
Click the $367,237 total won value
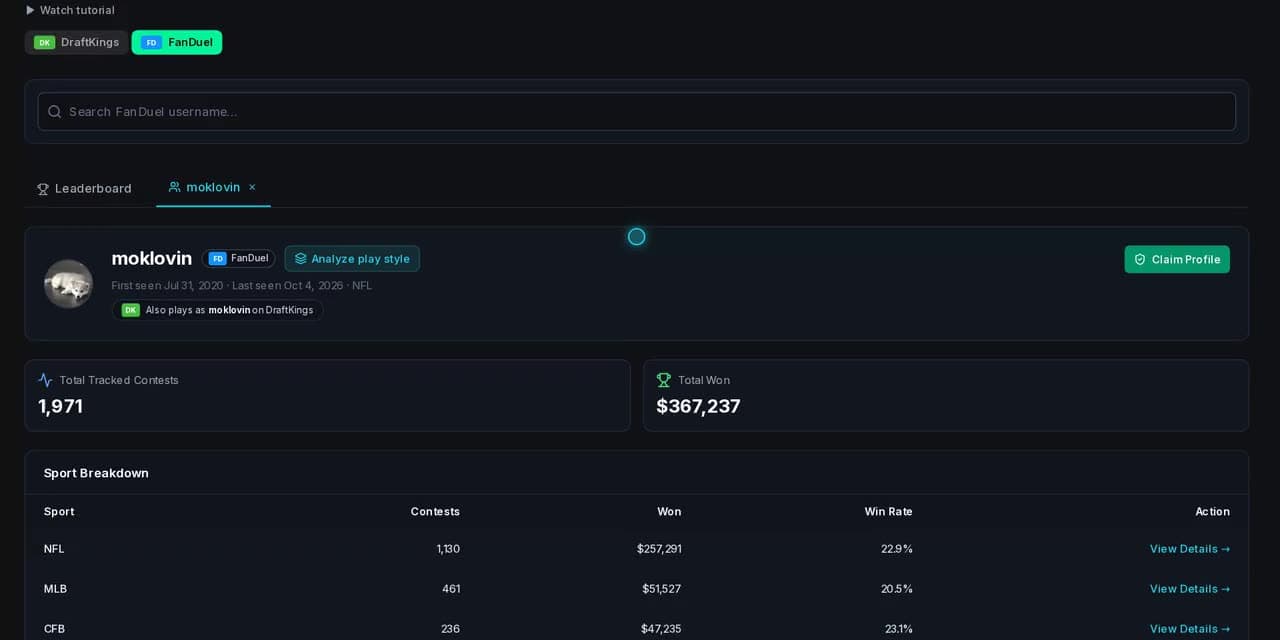[698, 406]
